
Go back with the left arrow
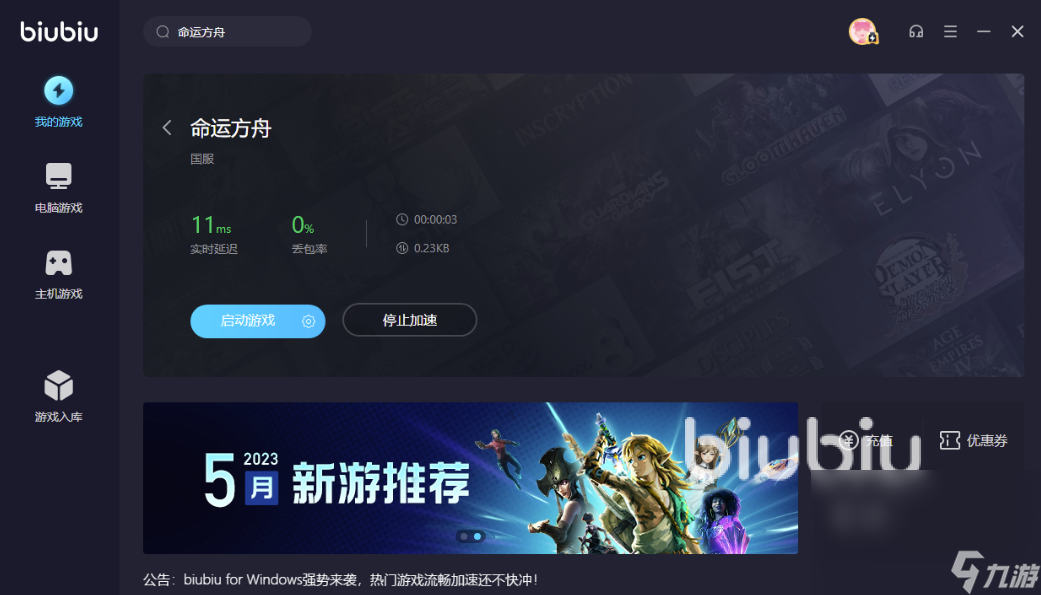(167, 128)
